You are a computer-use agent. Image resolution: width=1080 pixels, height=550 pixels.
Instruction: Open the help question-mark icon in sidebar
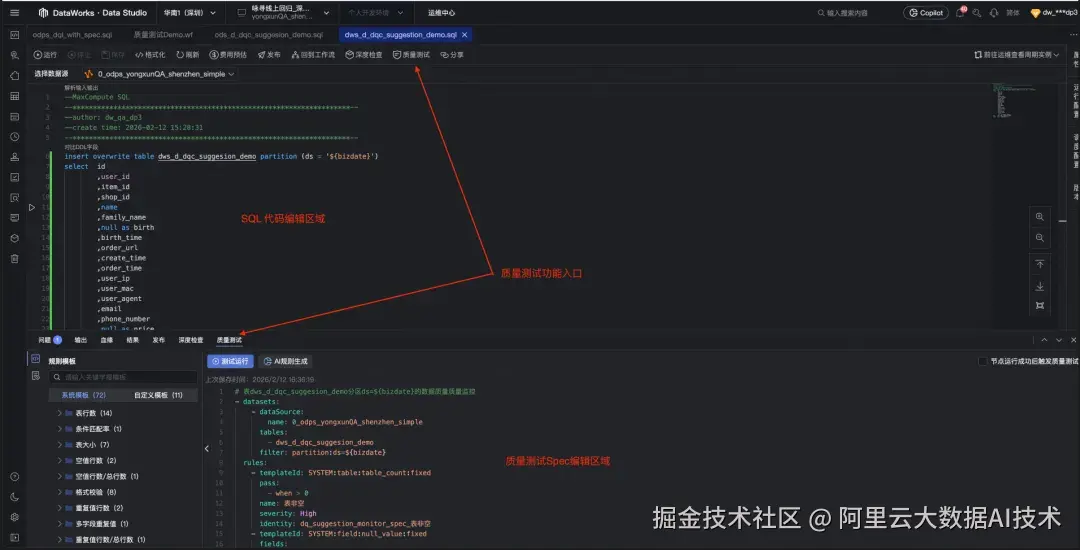(x=14, y=476)
